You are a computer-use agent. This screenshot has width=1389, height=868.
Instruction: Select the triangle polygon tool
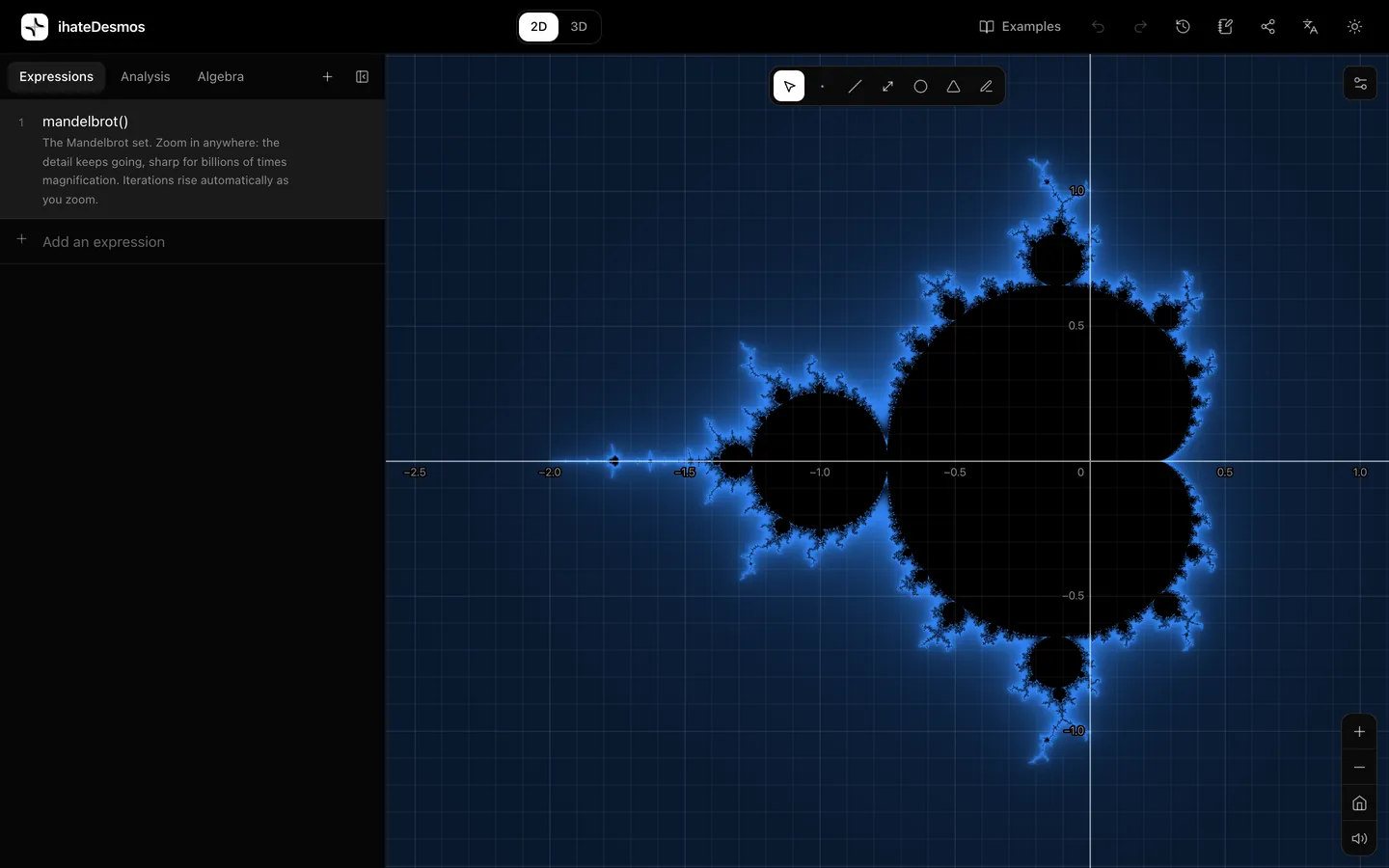(x=953, y=87)
